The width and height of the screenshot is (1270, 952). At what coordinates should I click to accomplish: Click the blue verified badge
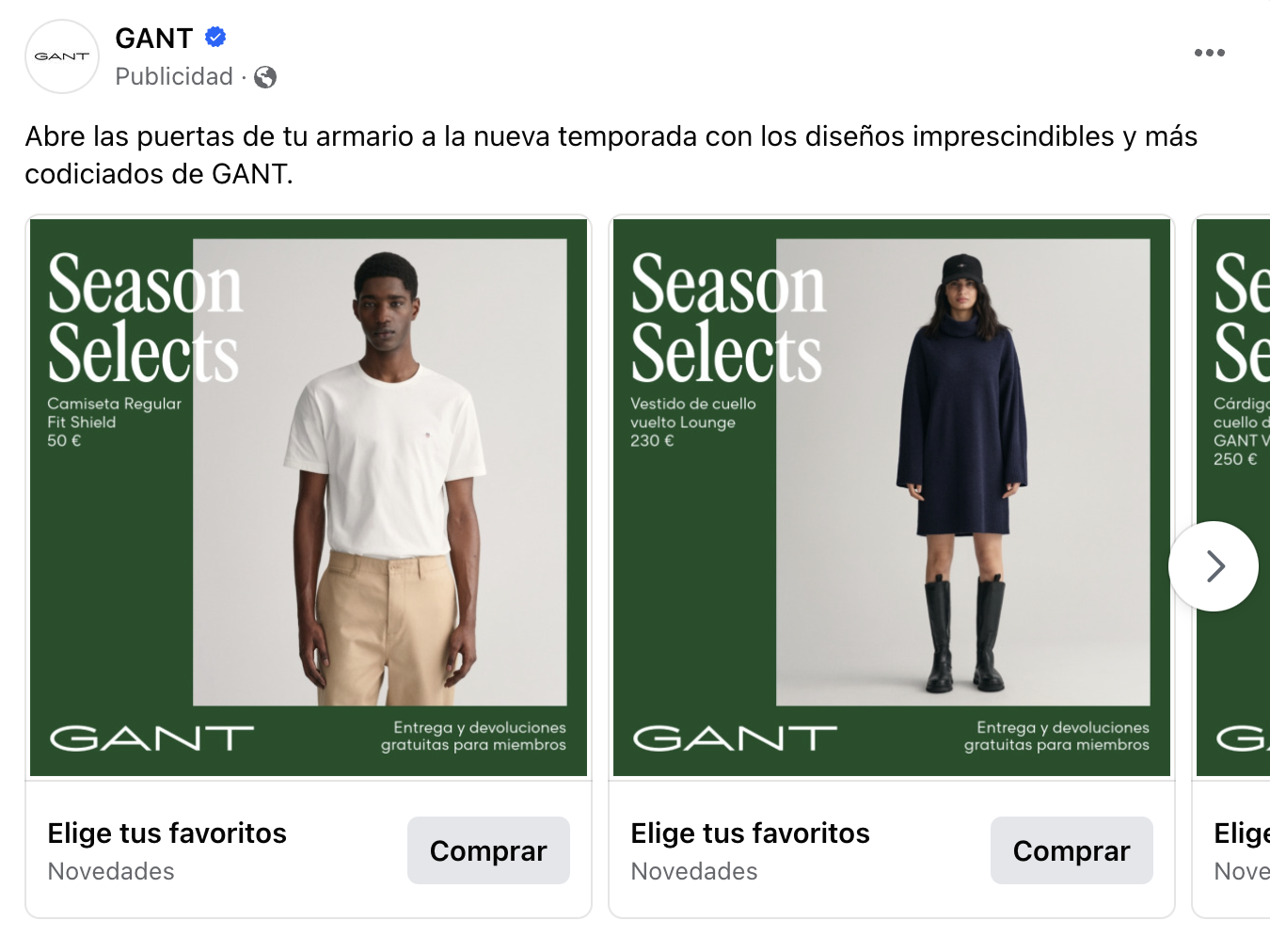pos(215,38)
